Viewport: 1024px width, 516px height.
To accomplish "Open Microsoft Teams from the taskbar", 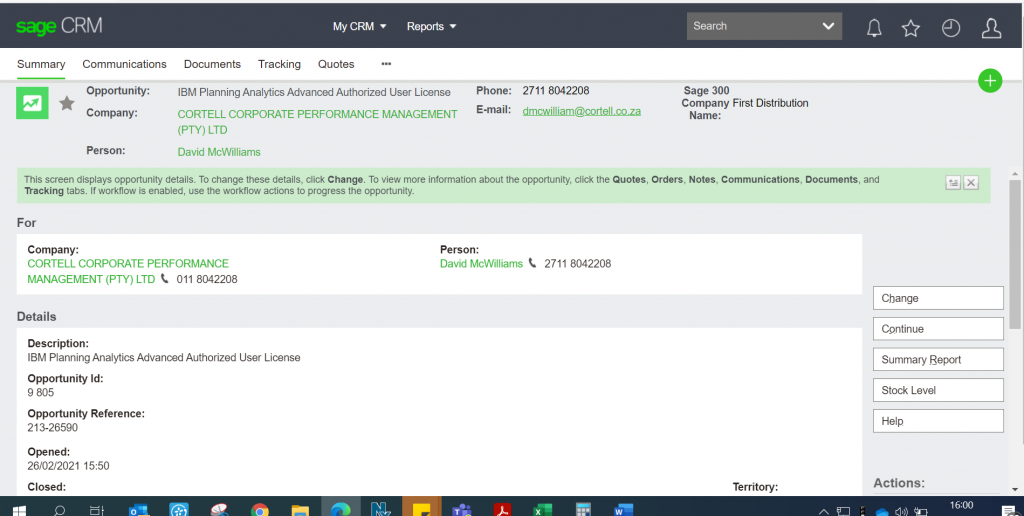I will coord(461,508).
